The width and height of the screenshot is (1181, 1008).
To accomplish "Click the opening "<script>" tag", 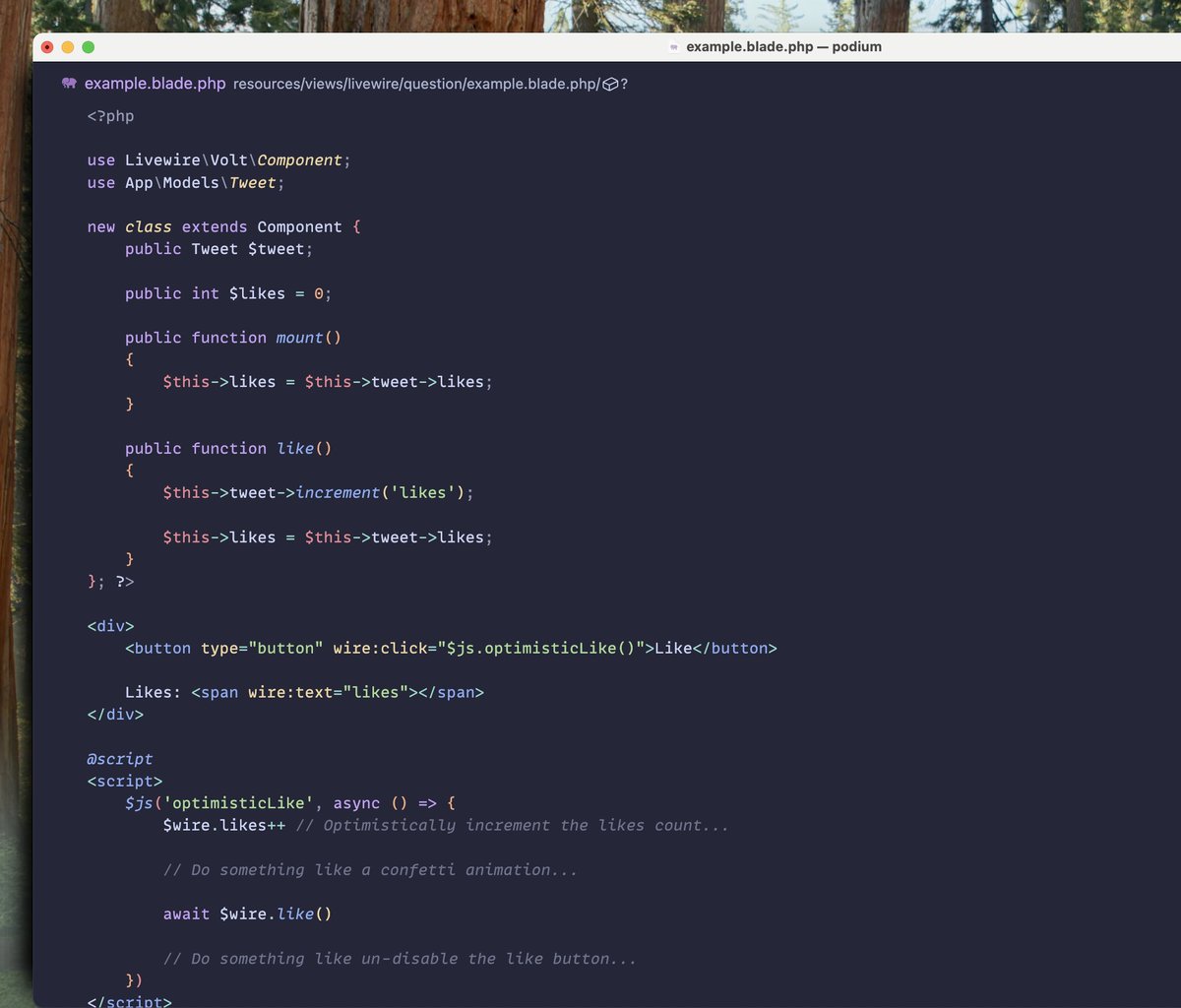I will (125, 782).
